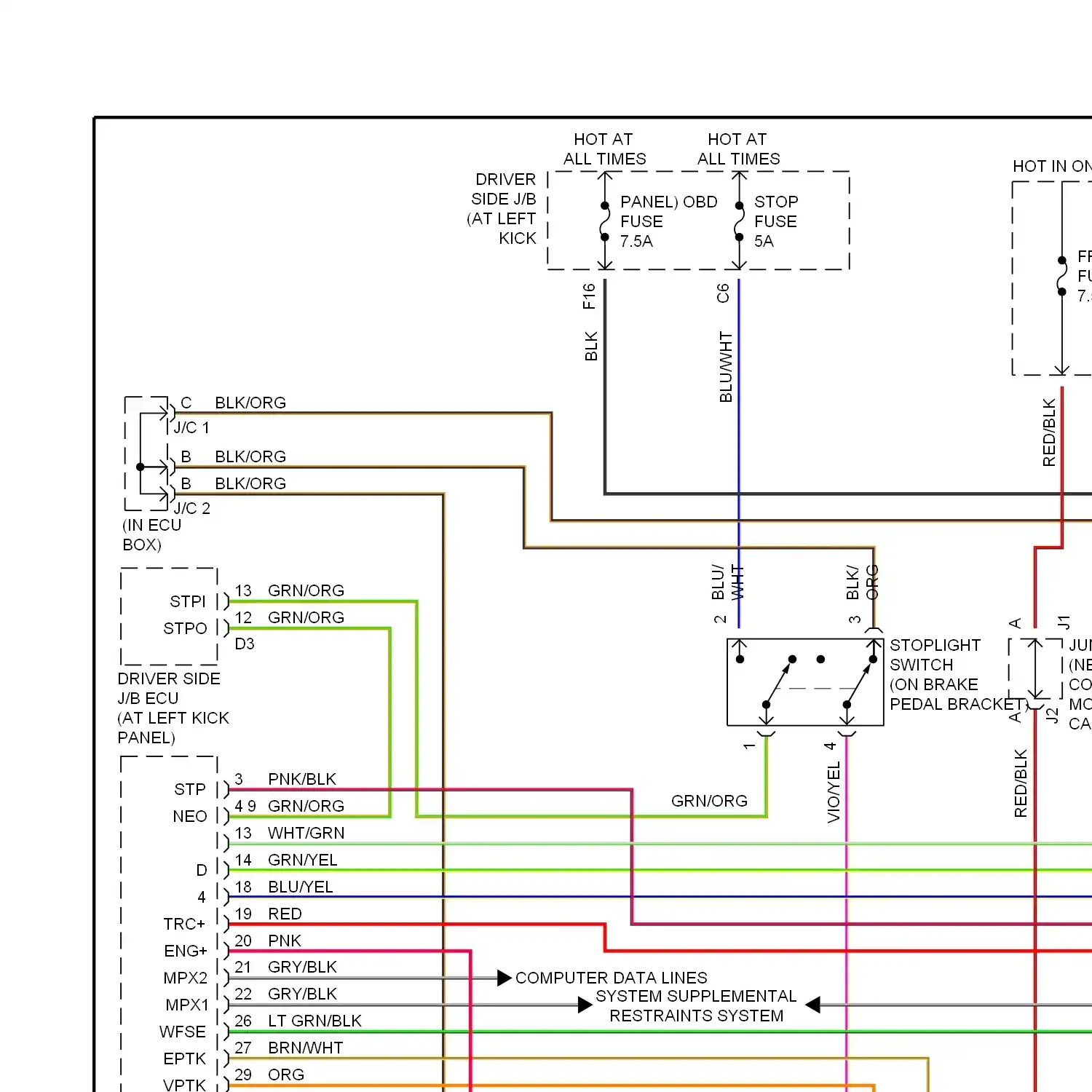The width and height of the screenshot is (1092, 1092).
Task: Click the C6 connector label
Action: pyautogui.click(x=723, y=293)
